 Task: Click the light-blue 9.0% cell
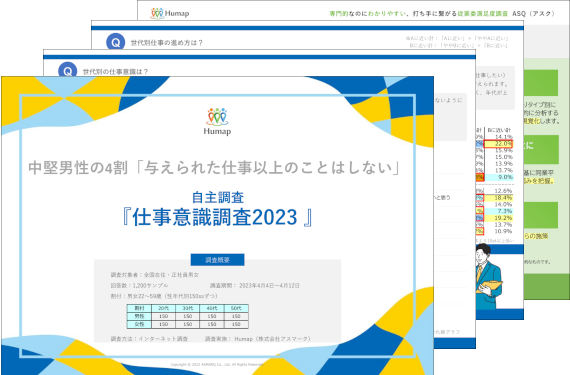click(499, 177)
